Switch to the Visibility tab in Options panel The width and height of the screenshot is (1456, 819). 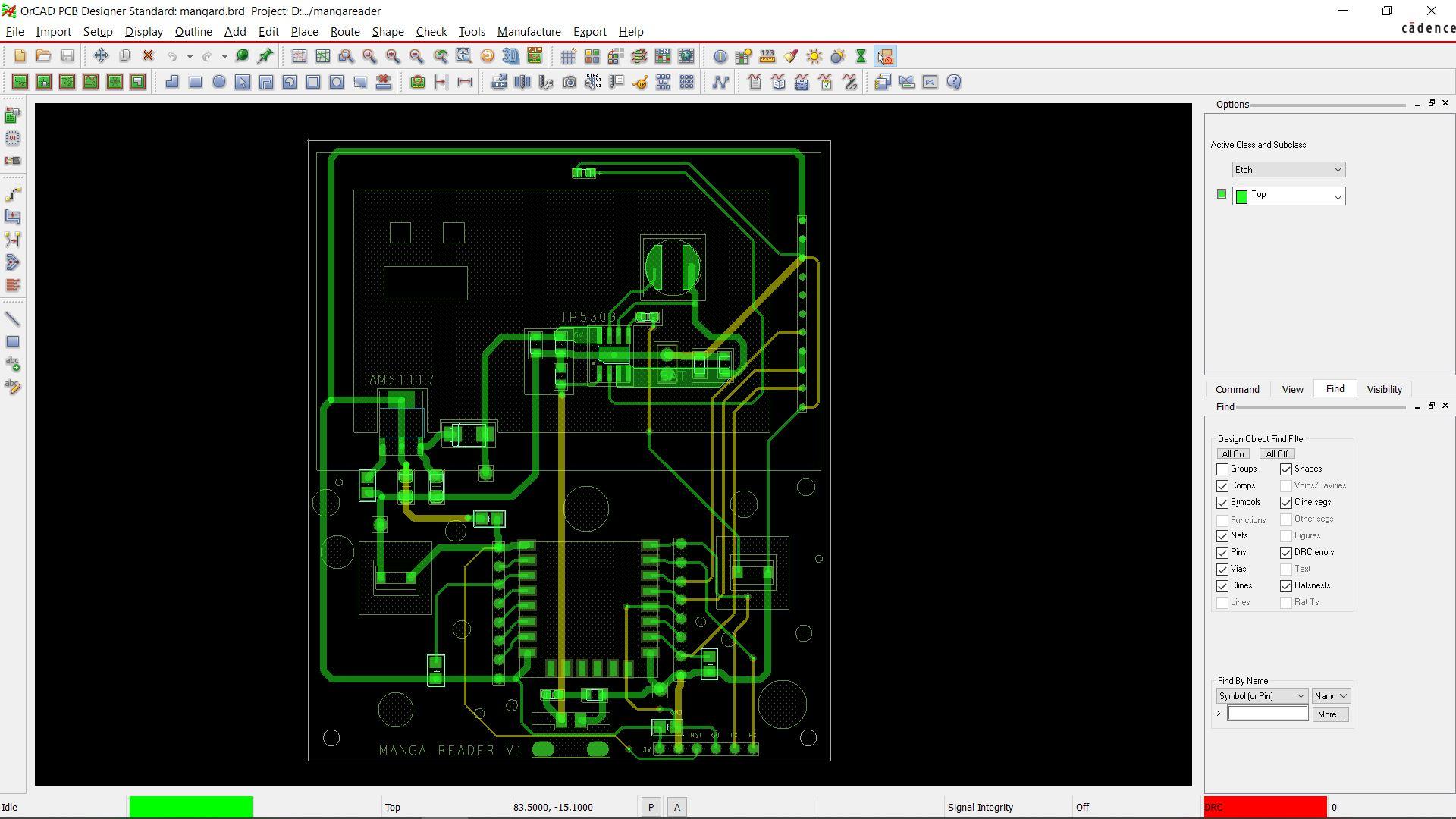tap(1384, 389)
